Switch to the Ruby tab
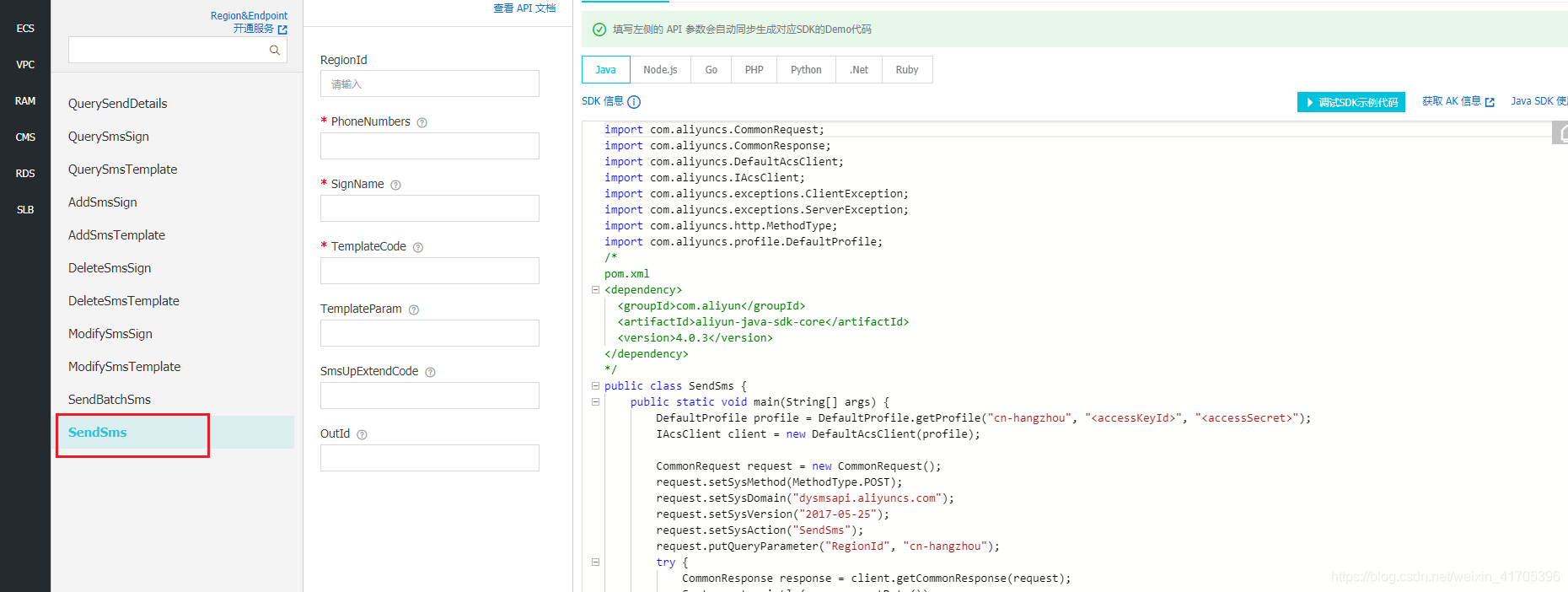 click(907, 70)
